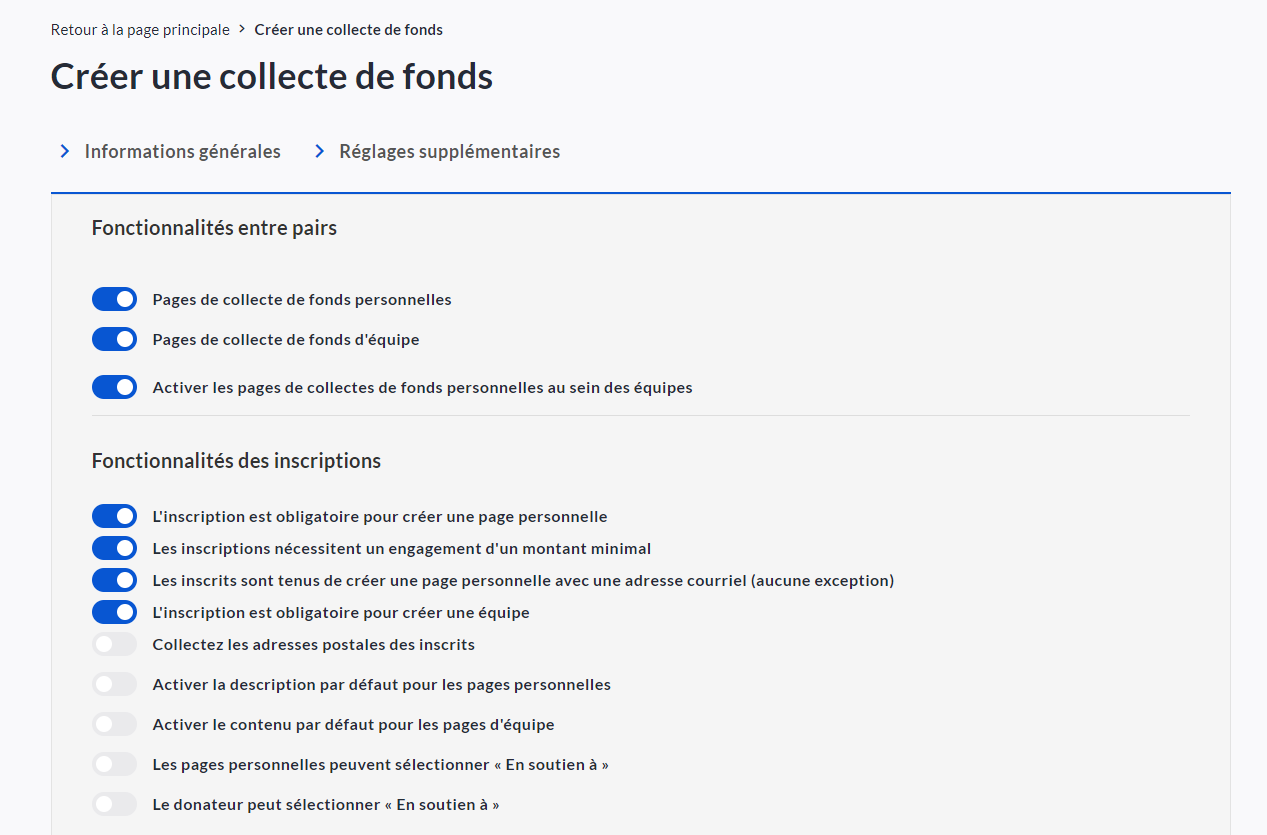Enable personal pages « En soutien à » selection
The height and width of the screenshot is (835, 1267).
114,764
